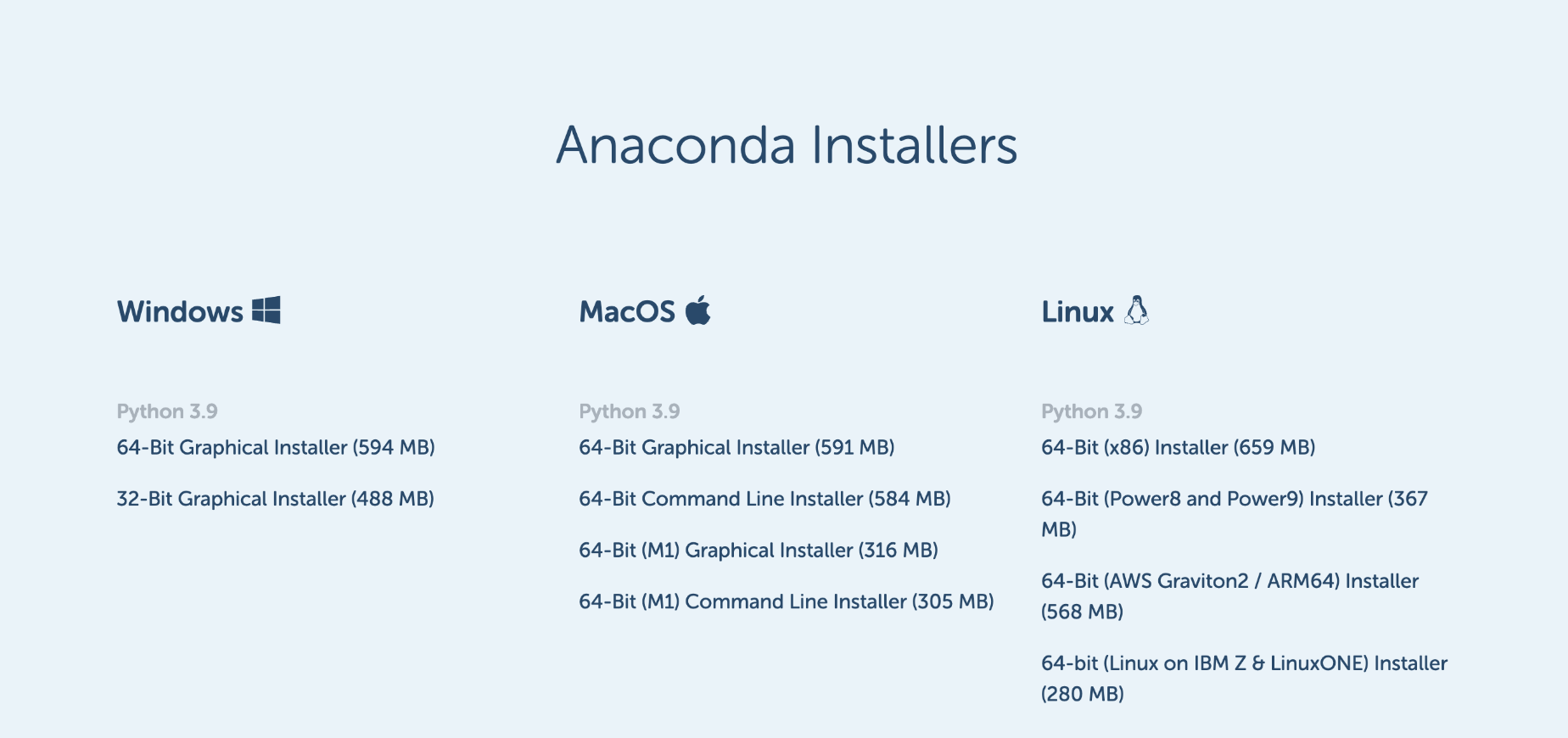Download Windows 64-Bit Graphical Installer
The height and width of the screenshot is (738, 1568).
(x=276, y=447)
